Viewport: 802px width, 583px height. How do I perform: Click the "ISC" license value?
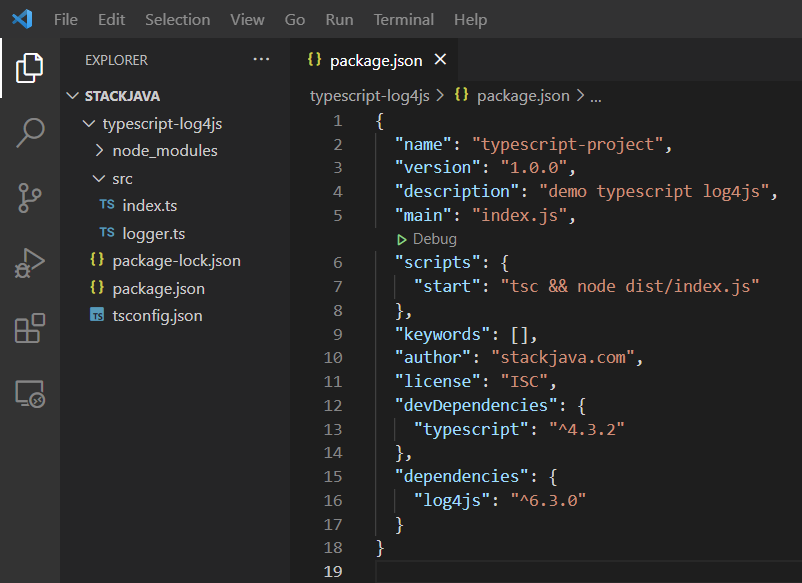524,382
